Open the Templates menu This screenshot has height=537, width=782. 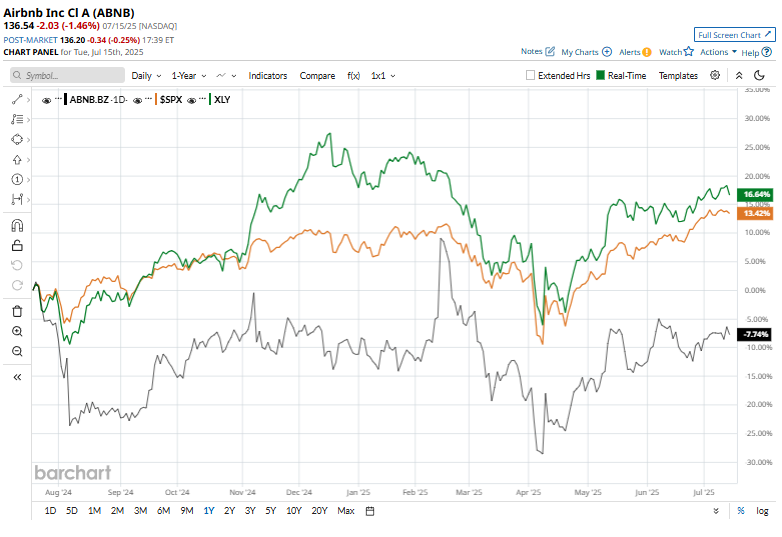point(678,76)
